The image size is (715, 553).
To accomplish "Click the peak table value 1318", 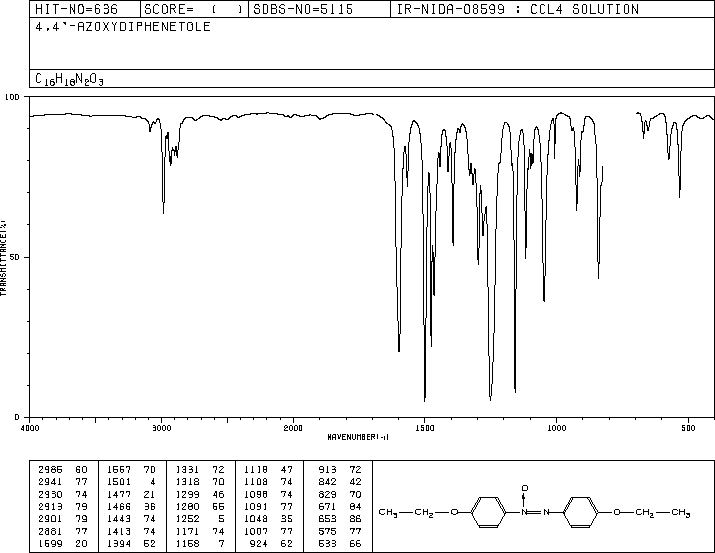I will point(187,482).
